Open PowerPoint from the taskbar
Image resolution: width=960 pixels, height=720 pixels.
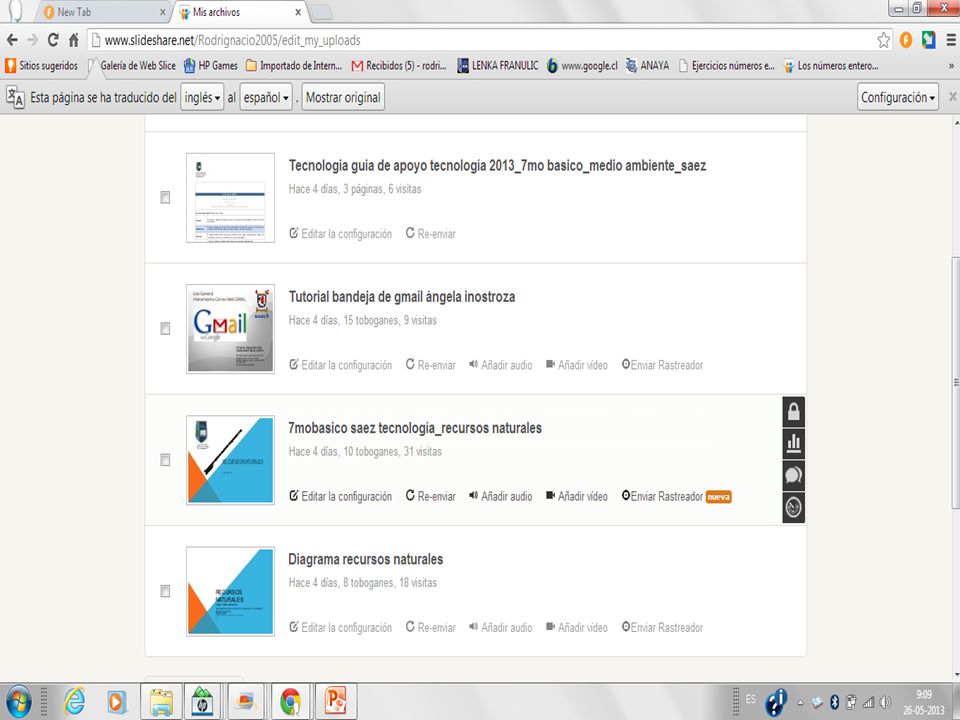[x=336, y=702]
